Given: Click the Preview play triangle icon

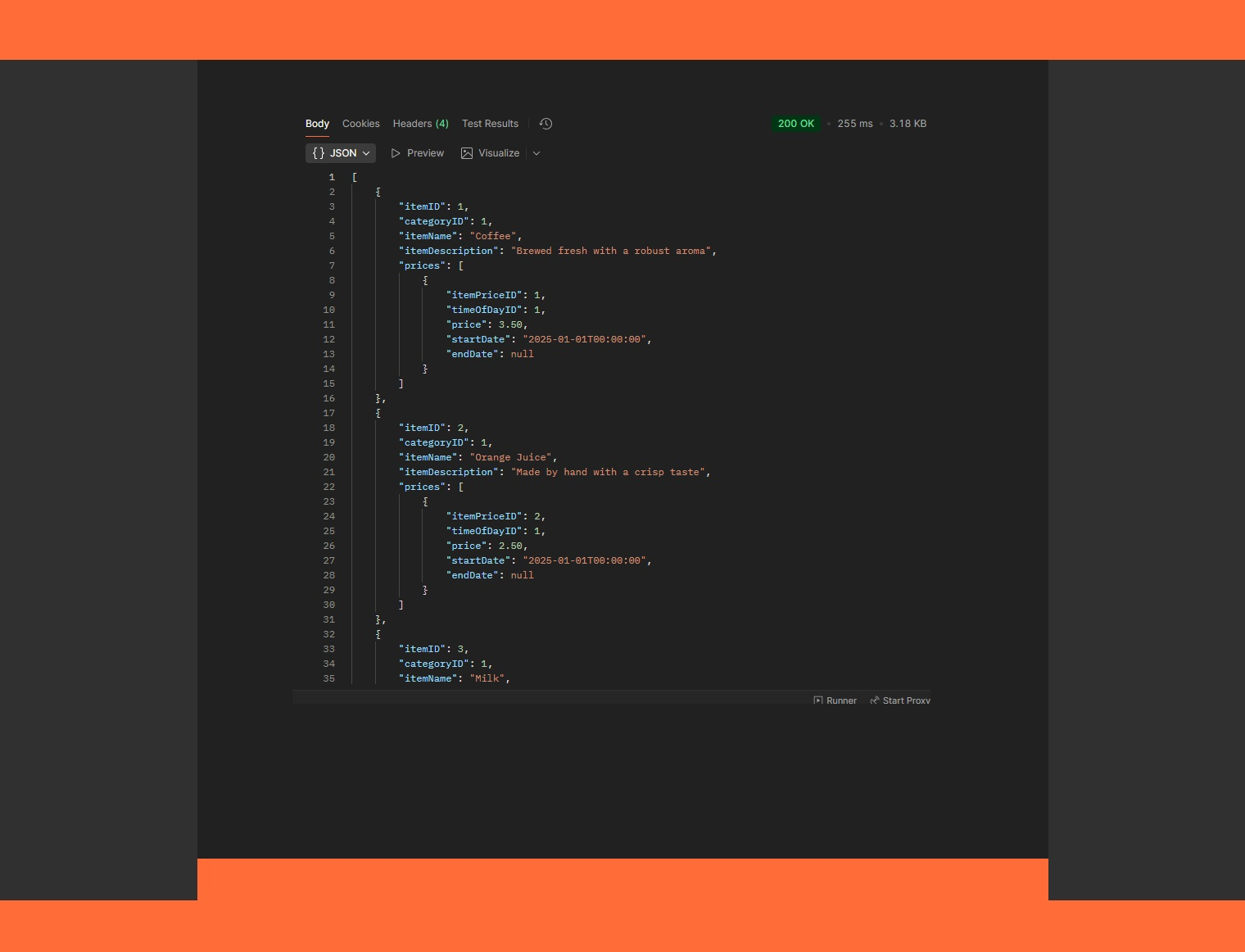Looking at the screenshot, I should [396, 153].
